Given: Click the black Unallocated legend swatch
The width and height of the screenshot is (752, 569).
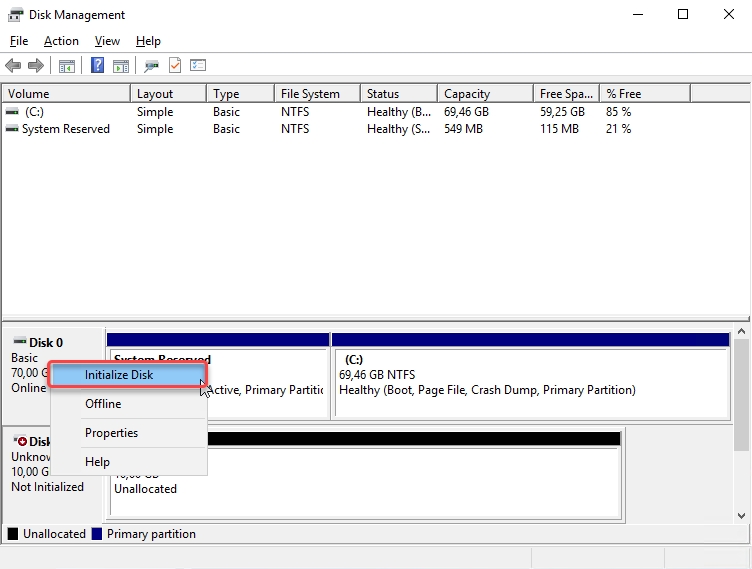Looking at the screenshot, I should [14, 534].
